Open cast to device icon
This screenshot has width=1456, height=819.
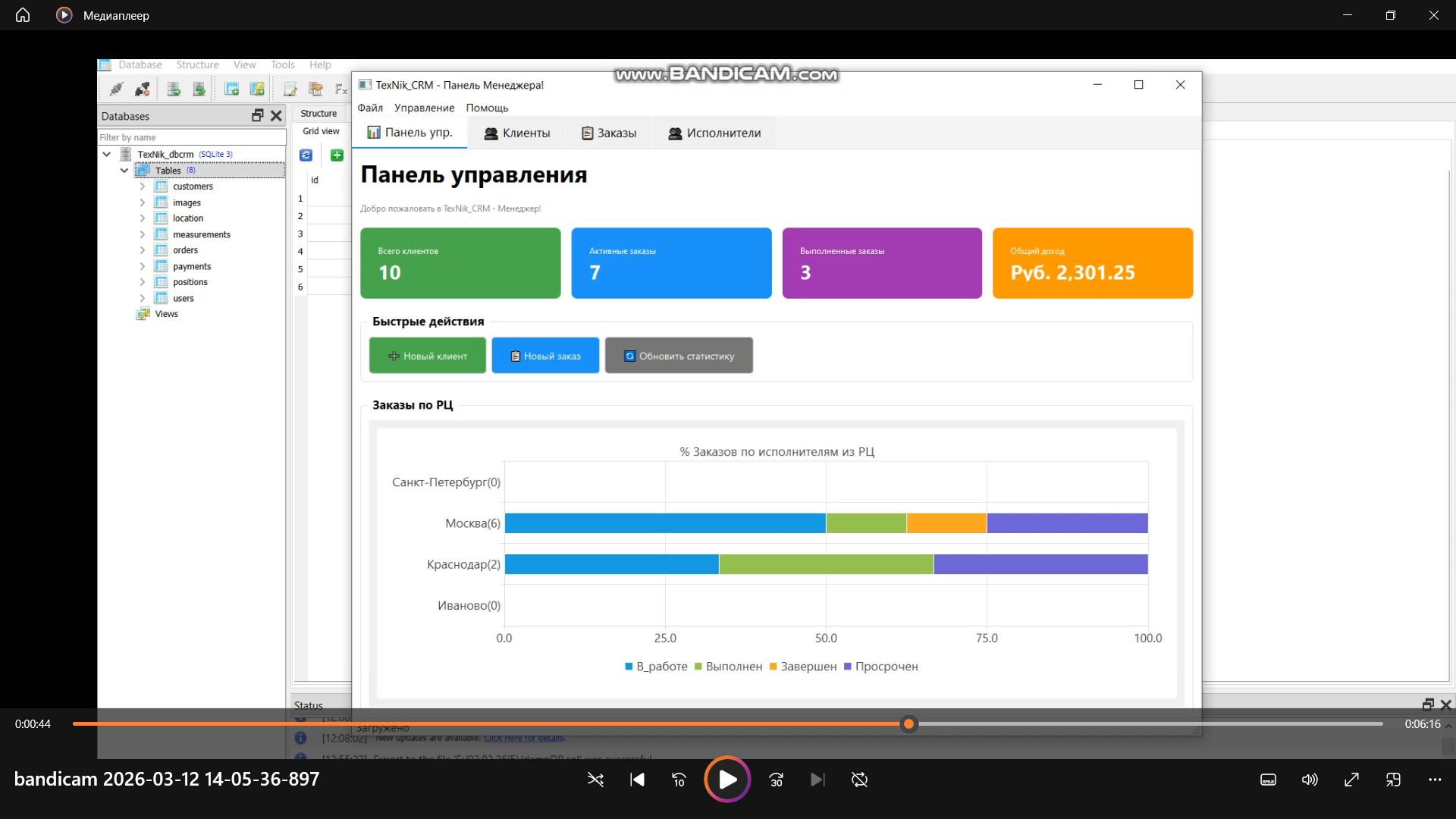pyautogui.click(x=1393, y=780)
